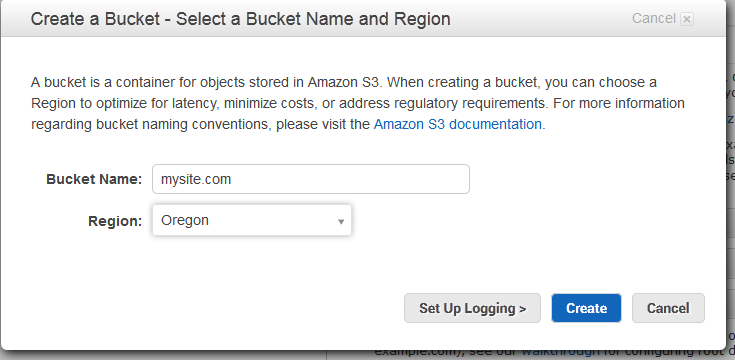Click the Set Up Logging button

click(x=472, y=308)
